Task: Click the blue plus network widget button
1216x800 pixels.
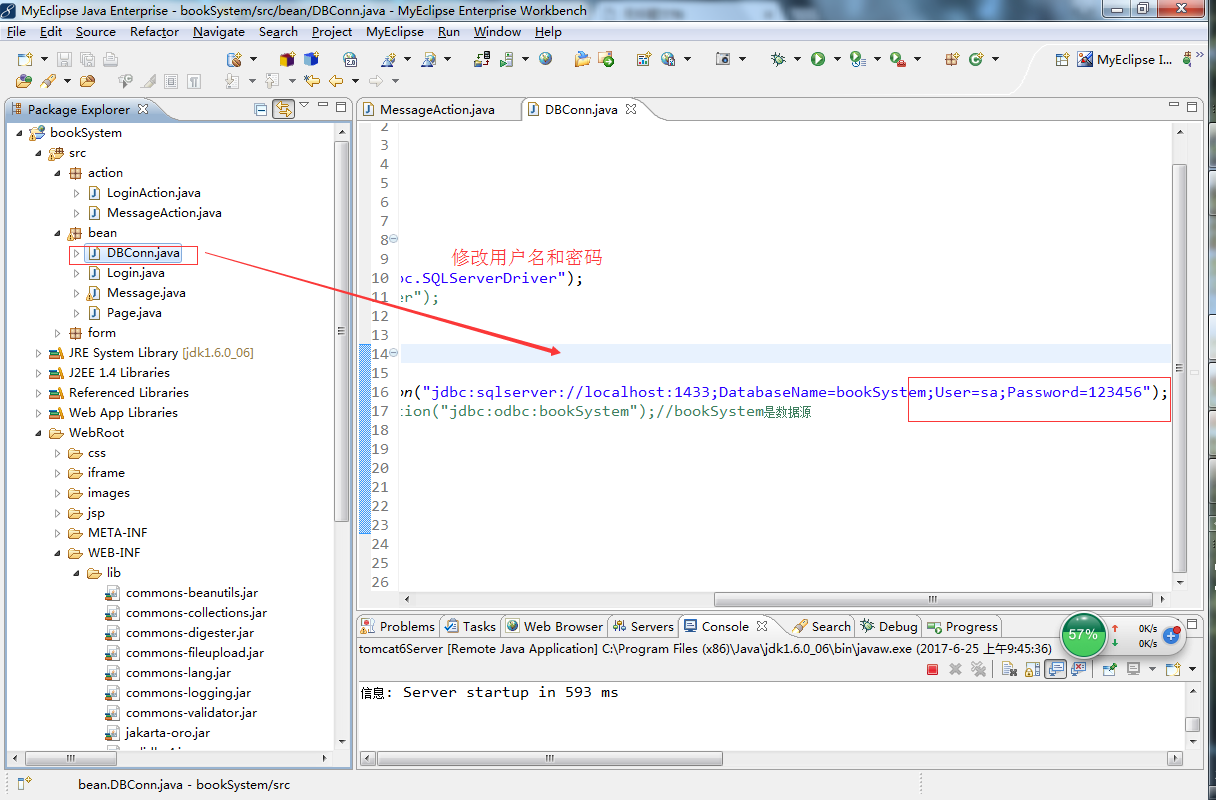Action: click(1171, 636)
